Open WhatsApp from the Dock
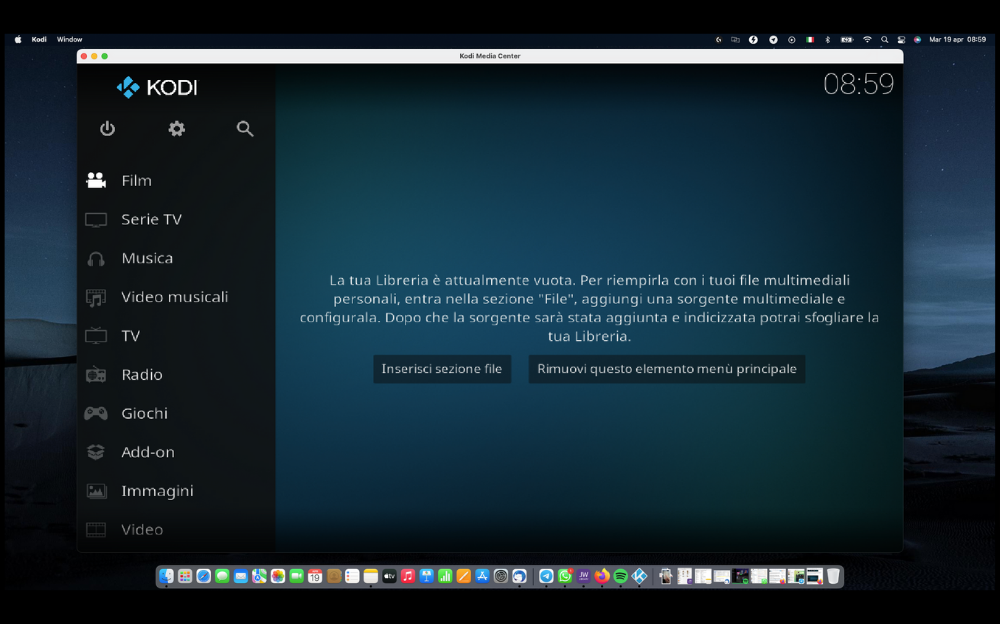The height and width of the screenshot is (624, 1000). (x=565, y=576)
